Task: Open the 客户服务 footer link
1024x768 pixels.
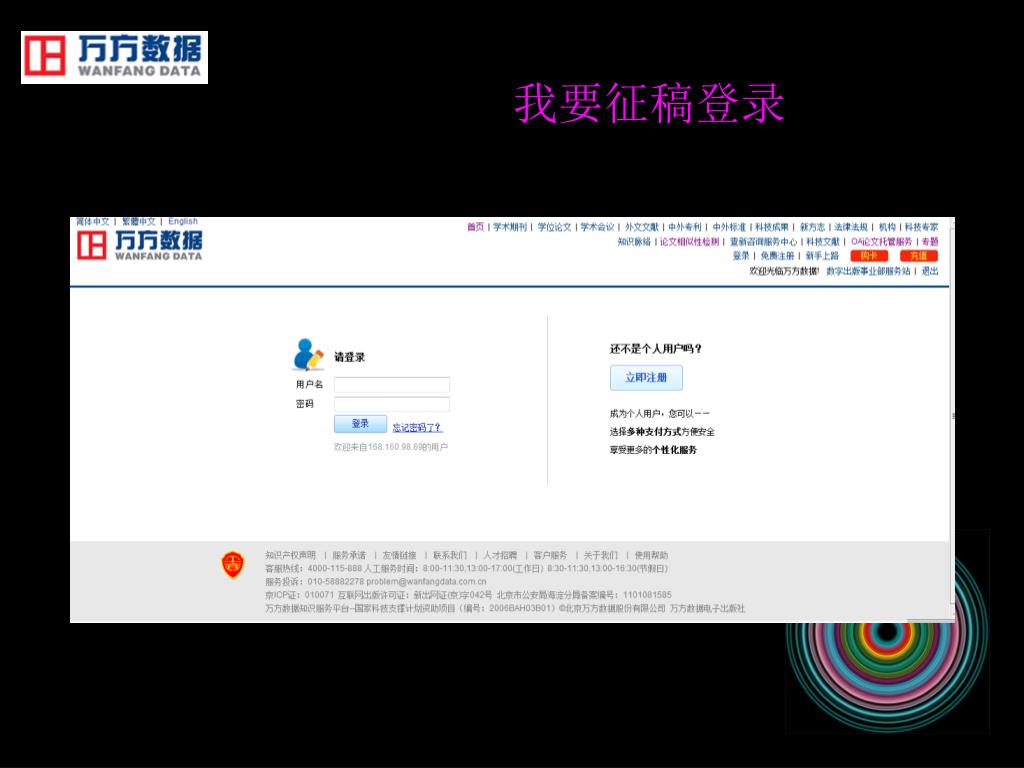Action: [551, 555]
